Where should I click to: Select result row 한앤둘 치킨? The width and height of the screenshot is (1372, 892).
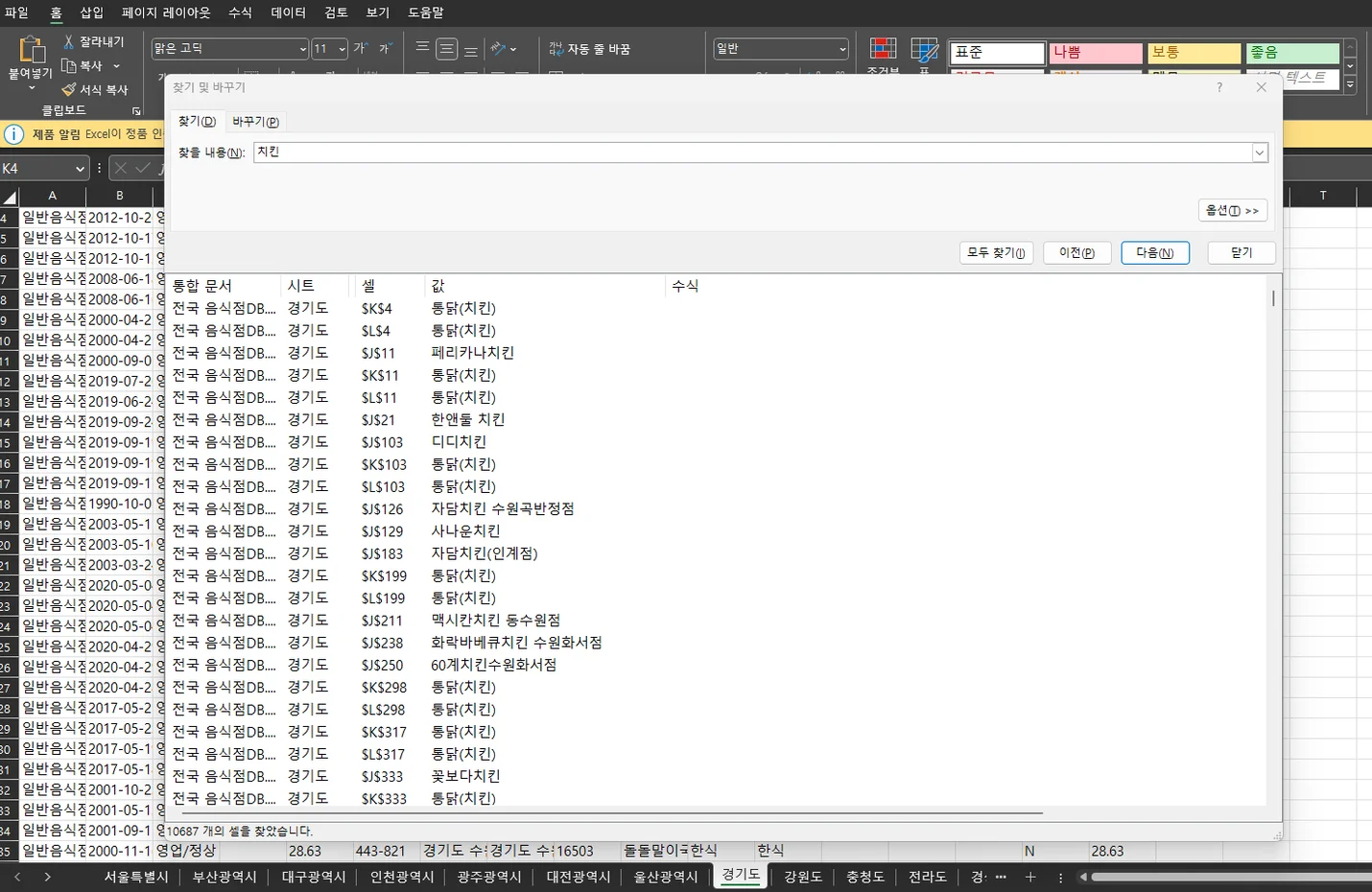[x=718, y=420]
